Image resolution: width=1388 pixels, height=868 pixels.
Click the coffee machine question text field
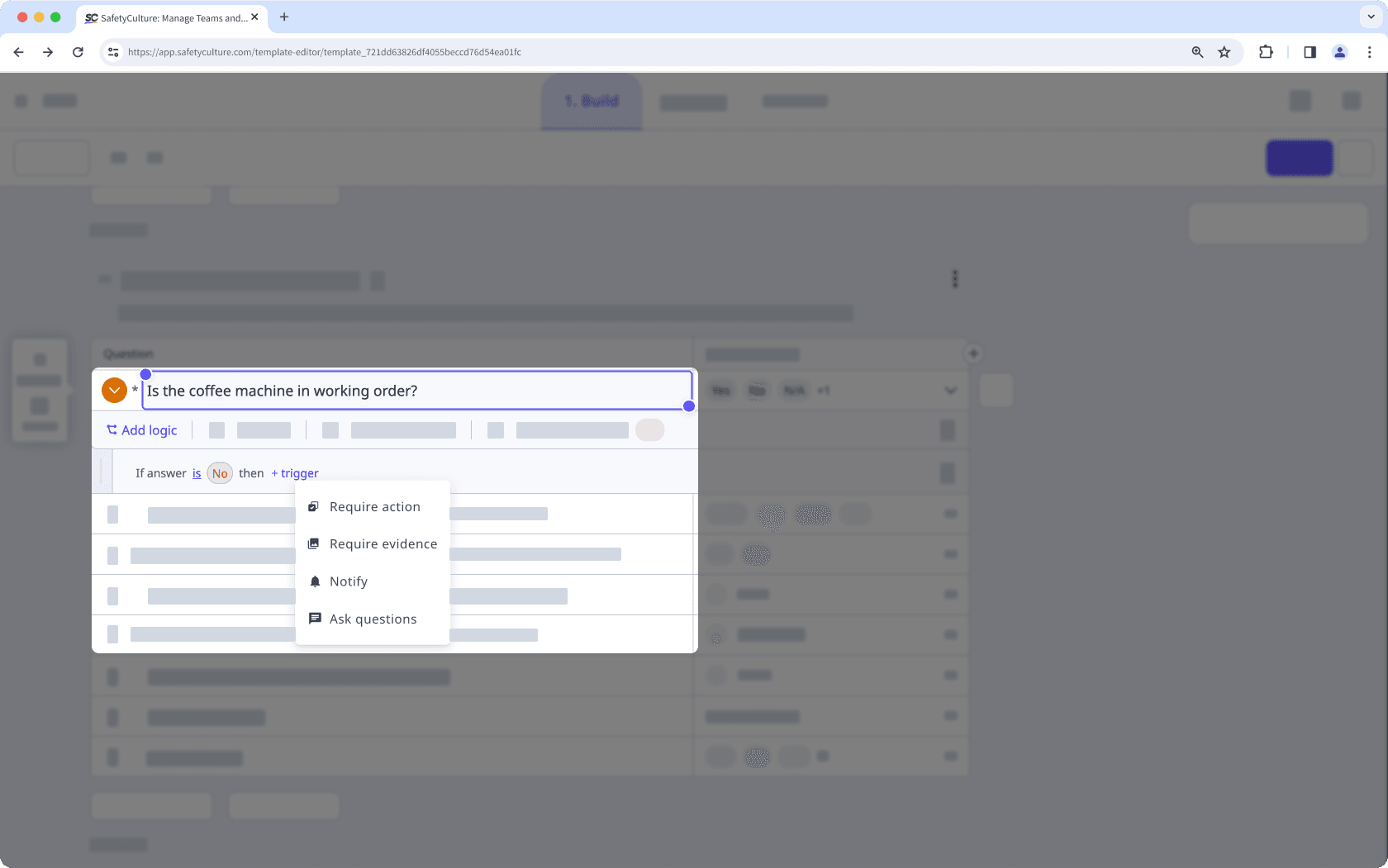(413, 390)
